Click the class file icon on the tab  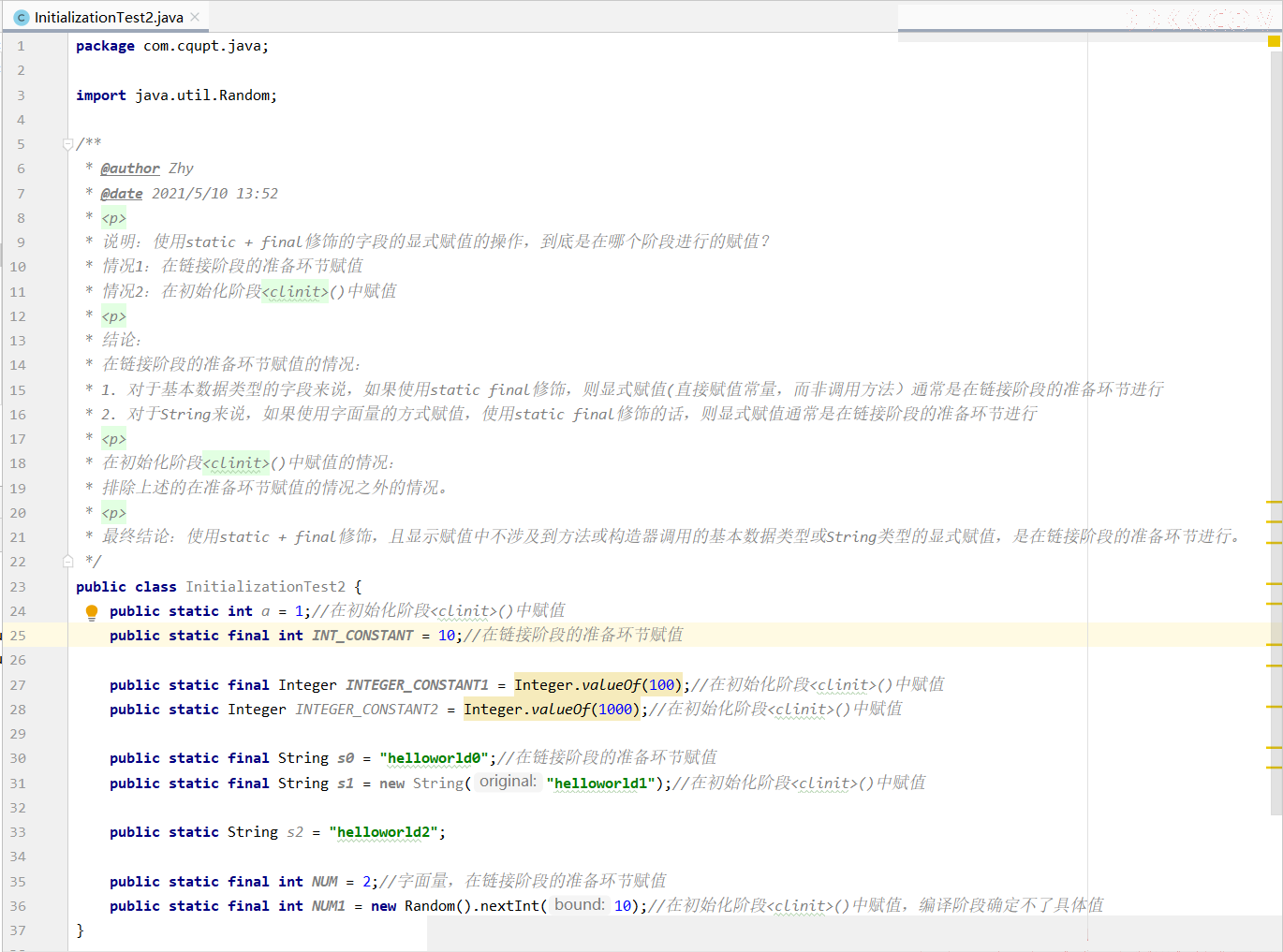(x=22, y=18)
